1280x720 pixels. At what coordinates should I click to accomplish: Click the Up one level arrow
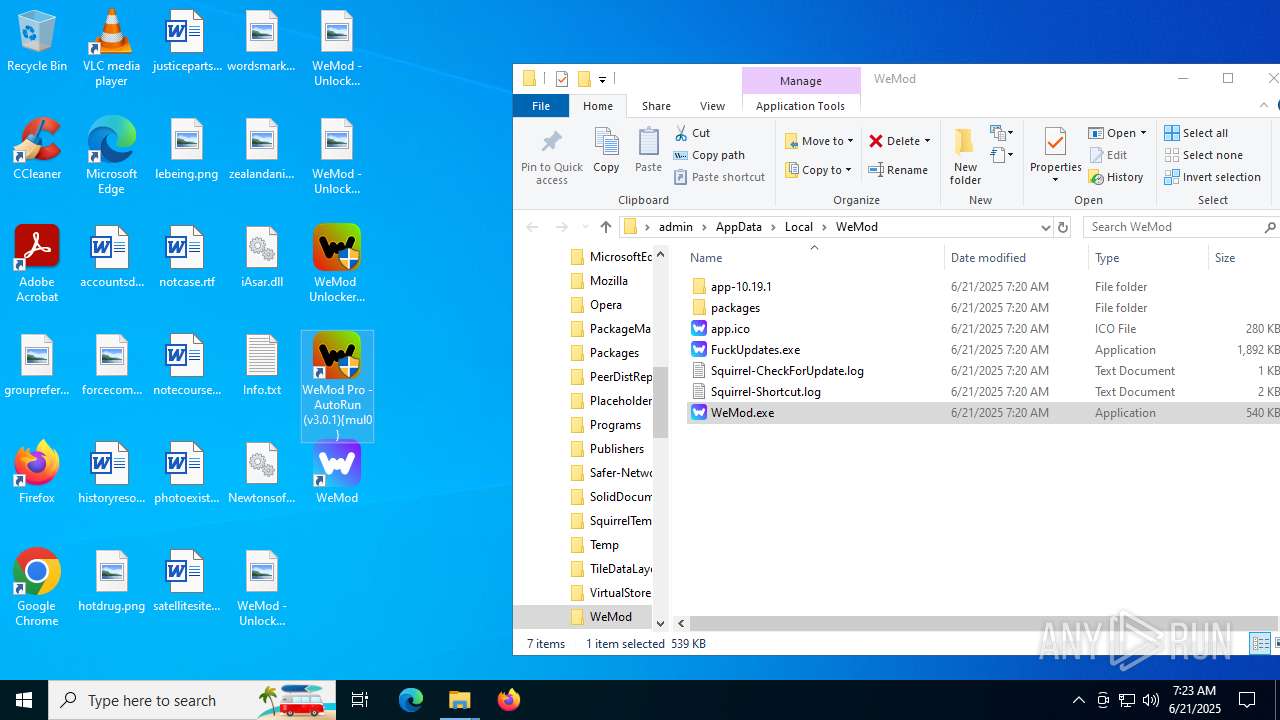coord(605,227)
